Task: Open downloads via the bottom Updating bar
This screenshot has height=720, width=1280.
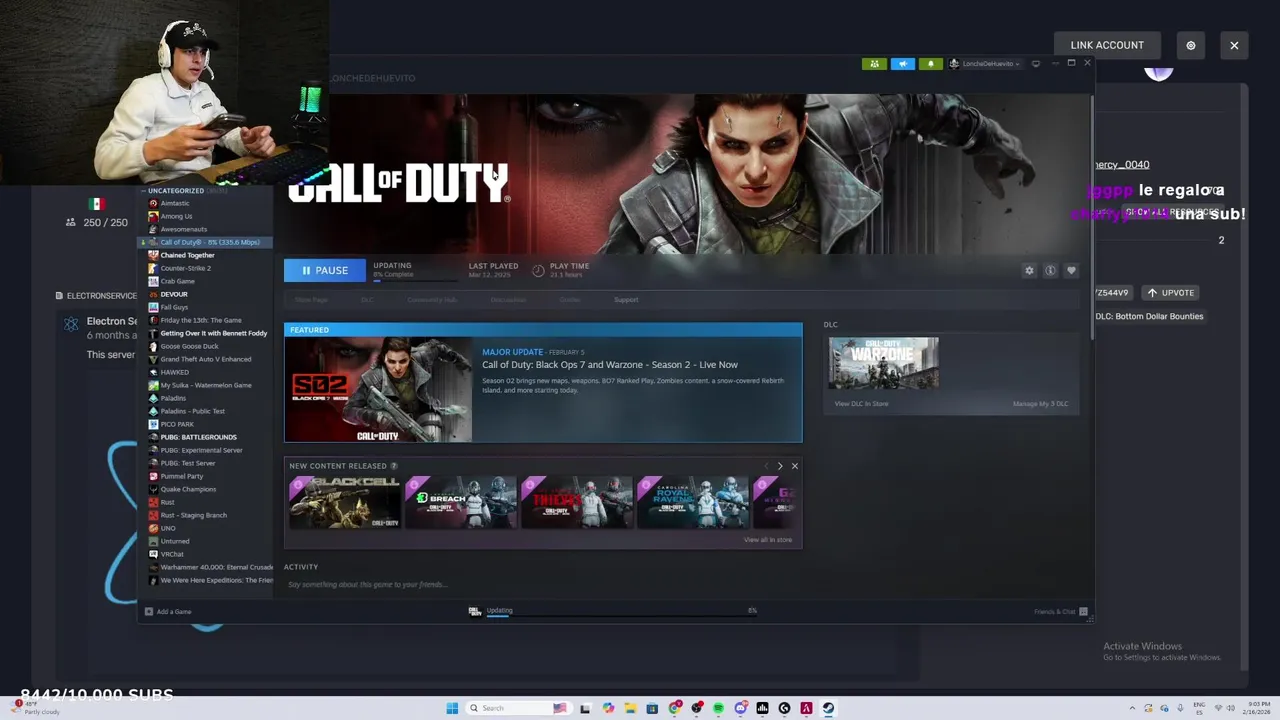Action: point(613,610)
